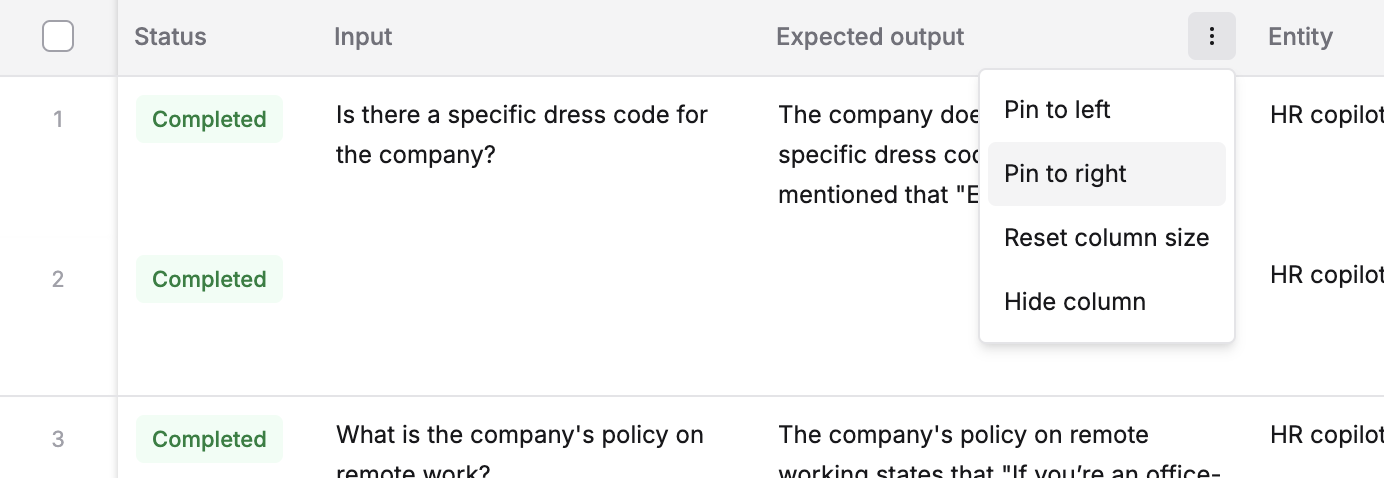Click HR copilot entity in row 1

(1326, 115)
